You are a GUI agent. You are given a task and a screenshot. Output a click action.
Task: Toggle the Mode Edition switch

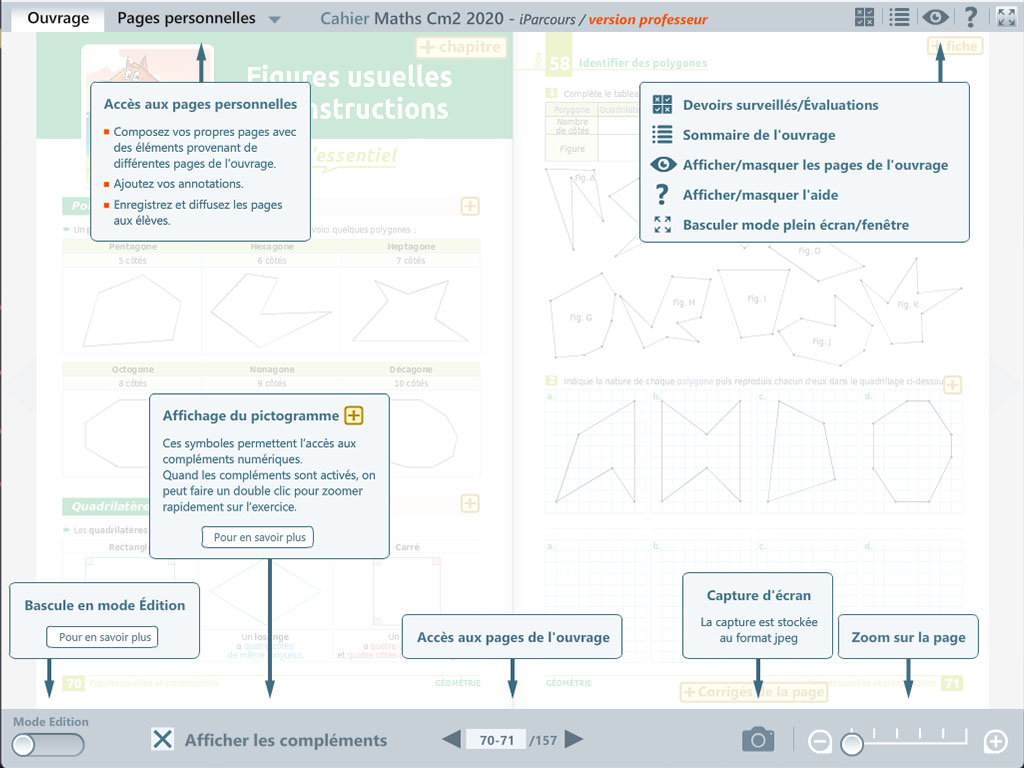tap(48, 744)
